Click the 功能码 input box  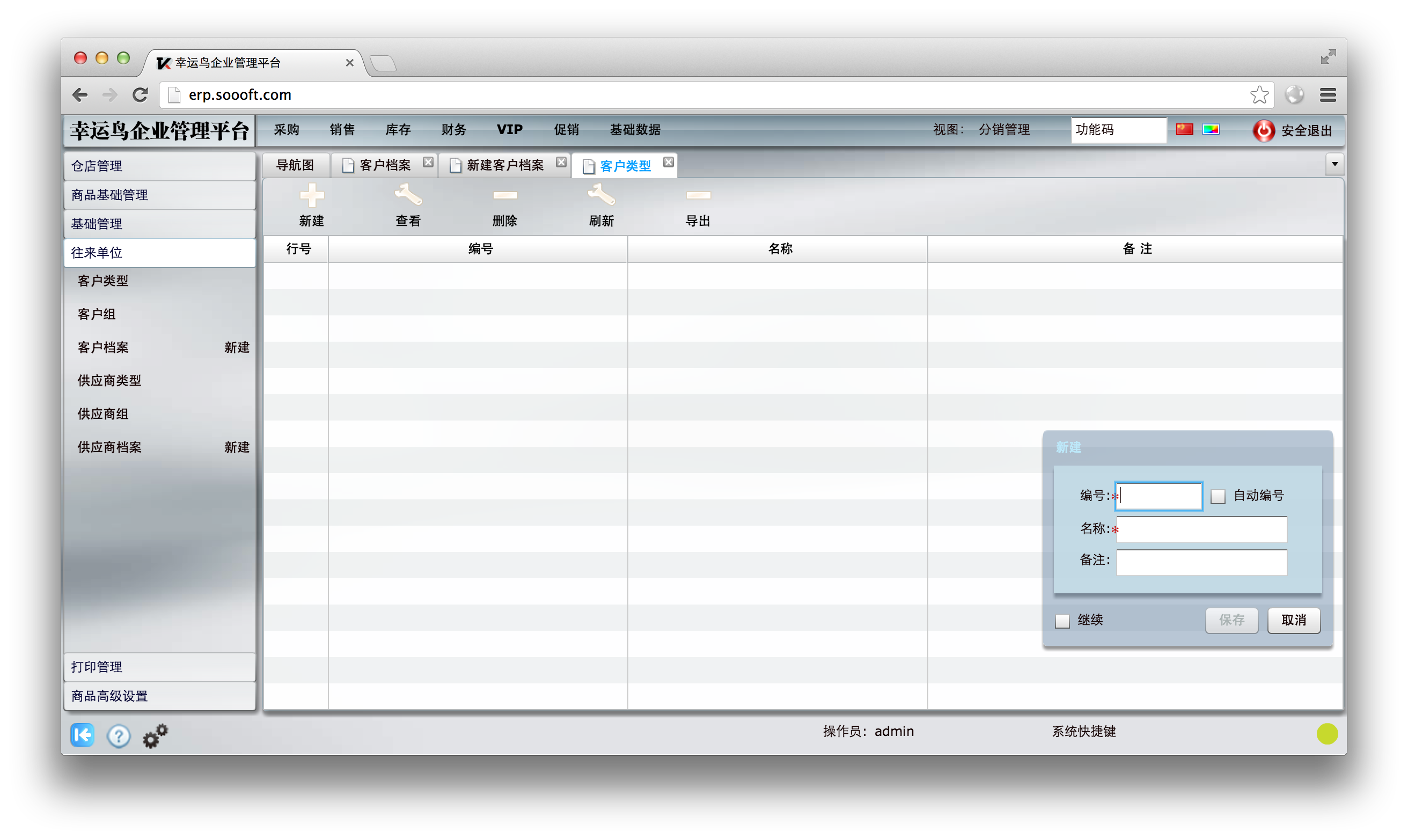click(1118, 130)
